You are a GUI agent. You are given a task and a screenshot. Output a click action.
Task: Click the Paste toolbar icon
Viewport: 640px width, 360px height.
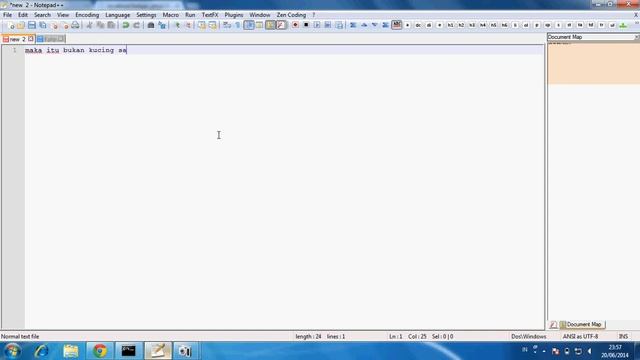point(111,25)
